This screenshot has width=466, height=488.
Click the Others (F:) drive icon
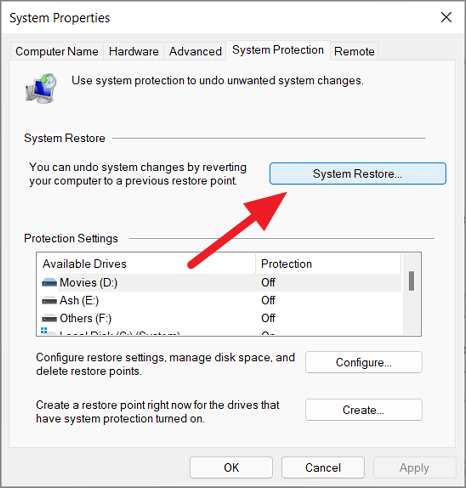pyautogui.click(x=49, y=319)
